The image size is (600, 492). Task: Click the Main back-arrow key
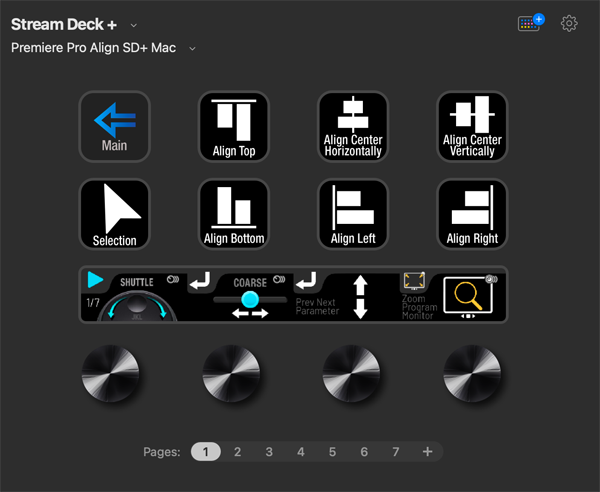tap(114, 127)
